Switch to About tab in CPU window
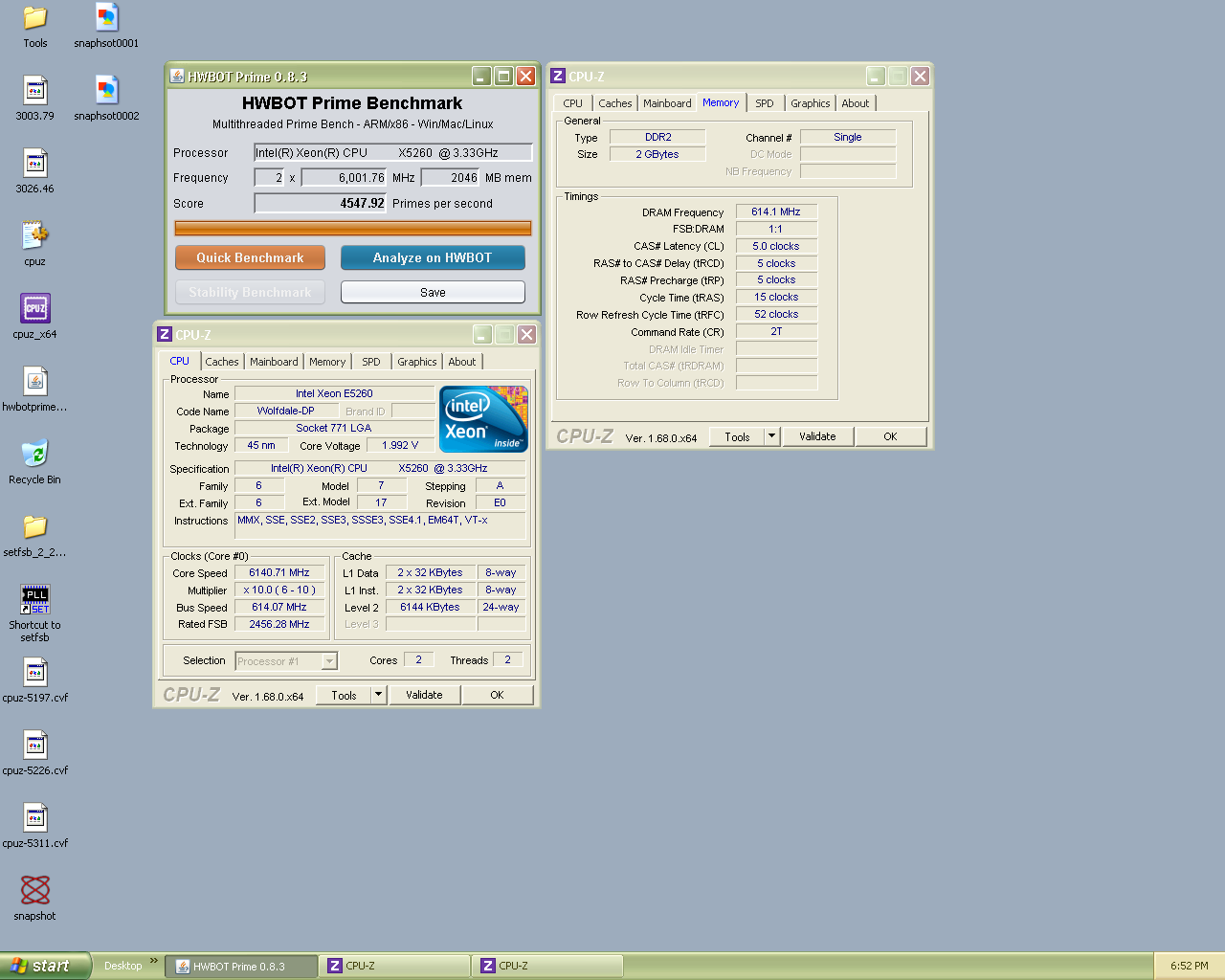Image resolution: width=1225 pixels, height=980 pixels. click(x=462, y=362)
